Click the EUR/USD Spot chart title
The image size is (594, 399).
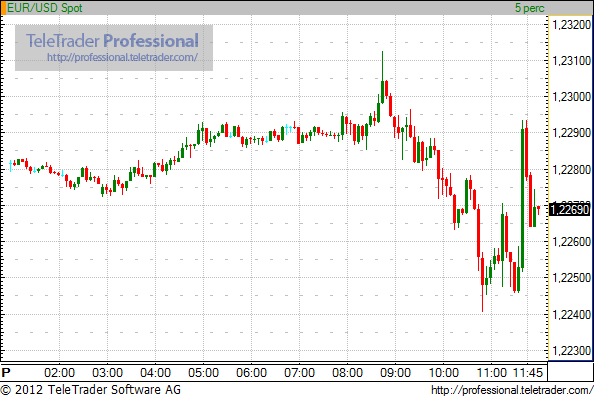click(x=44, y=8)
